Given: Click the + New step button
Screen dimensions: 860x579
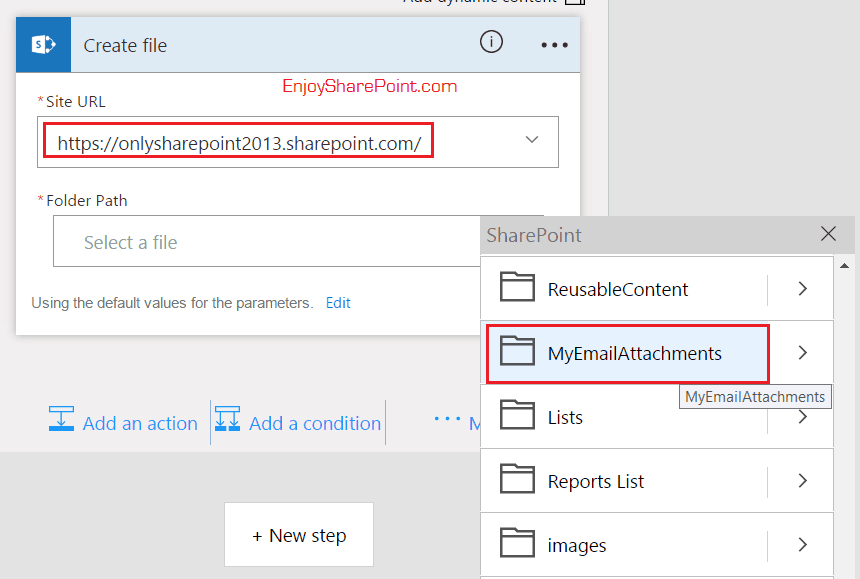Looking at the screenshot, I should pyautogui.click(x=299, y=535).
